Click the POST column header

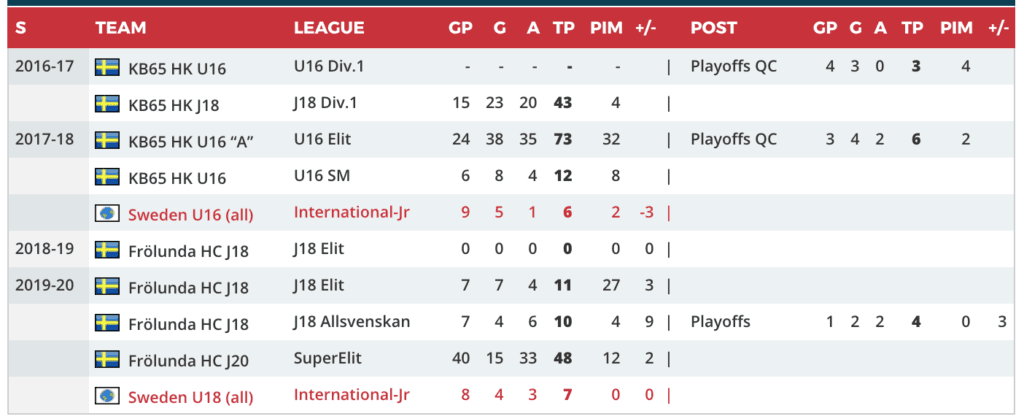tap(714, 28)
